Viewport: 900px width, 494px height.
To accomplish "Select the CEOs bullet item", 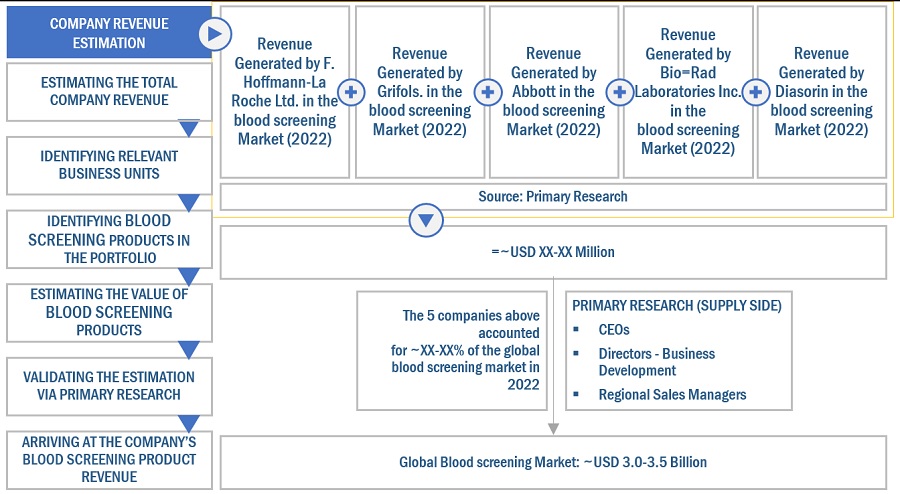I will coord(616,328).
